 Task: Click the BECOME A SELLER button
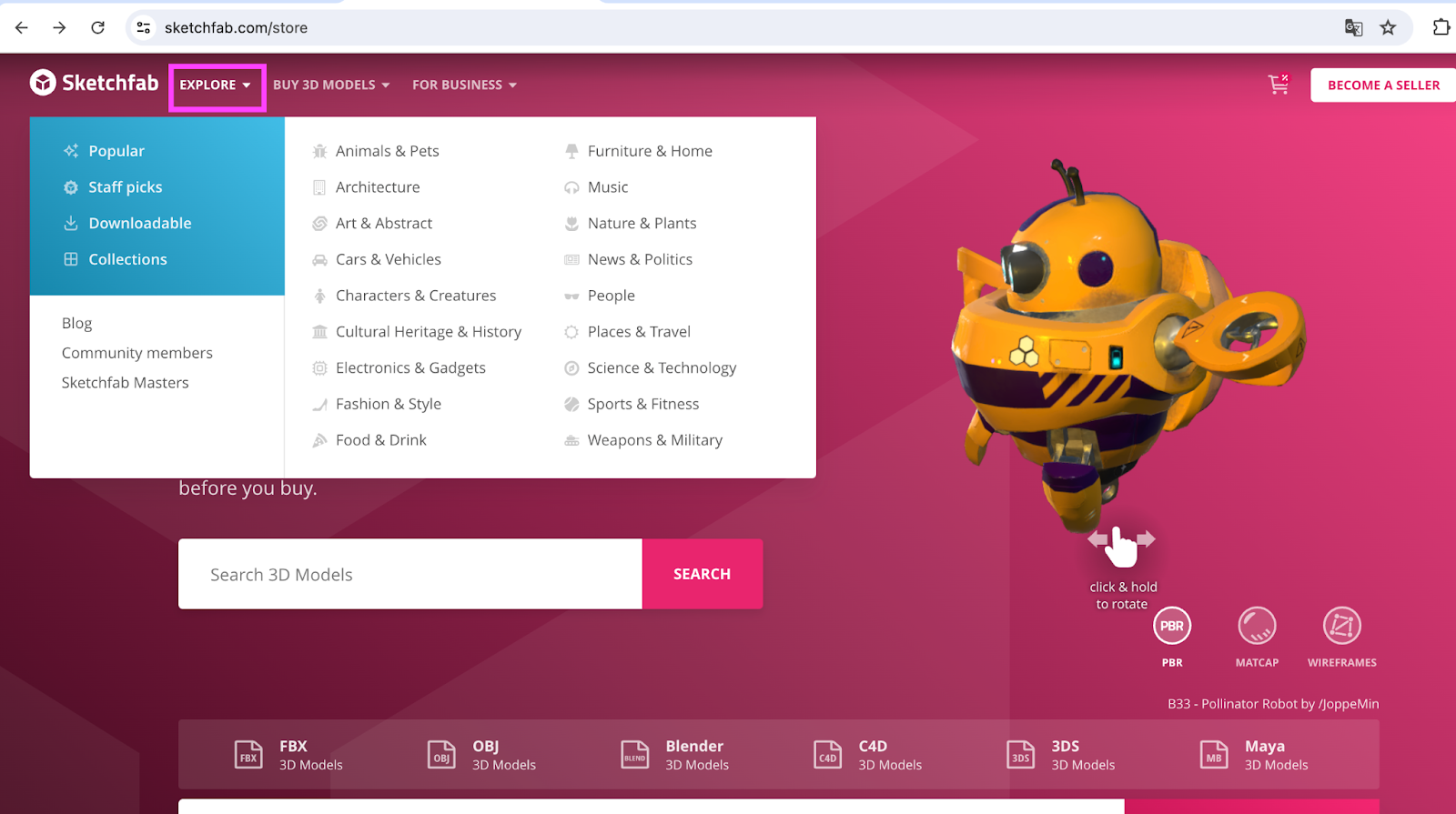pos(1382,85)
